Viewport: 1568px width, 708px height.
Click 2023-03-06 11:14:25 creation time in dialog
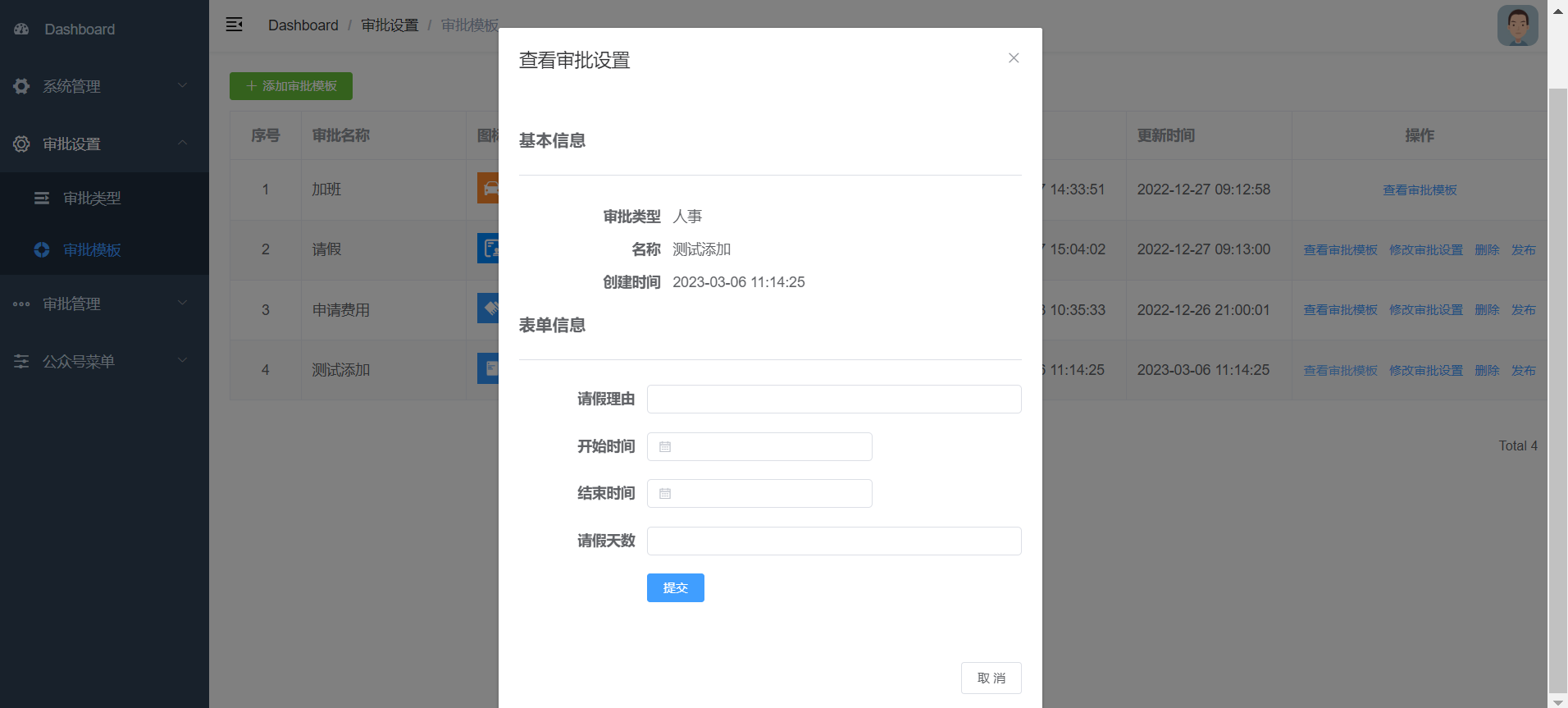tap(739, 282)
